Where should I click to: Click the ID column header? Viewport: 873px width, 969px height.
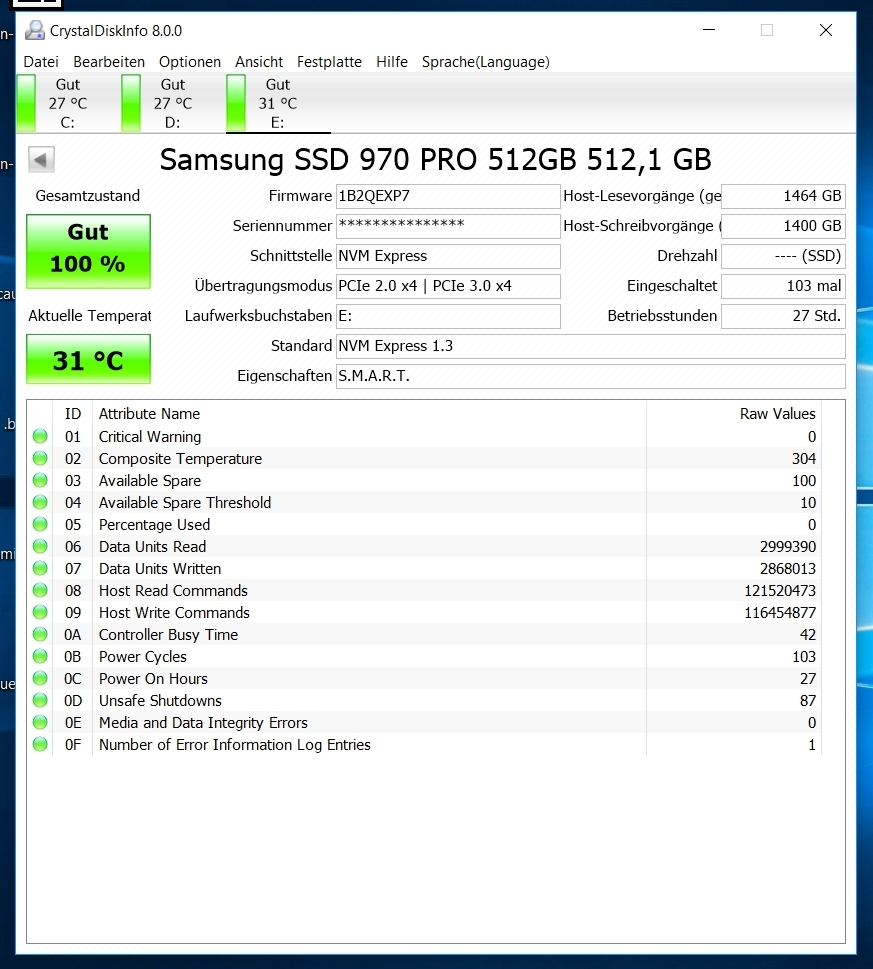click(73, 413)
